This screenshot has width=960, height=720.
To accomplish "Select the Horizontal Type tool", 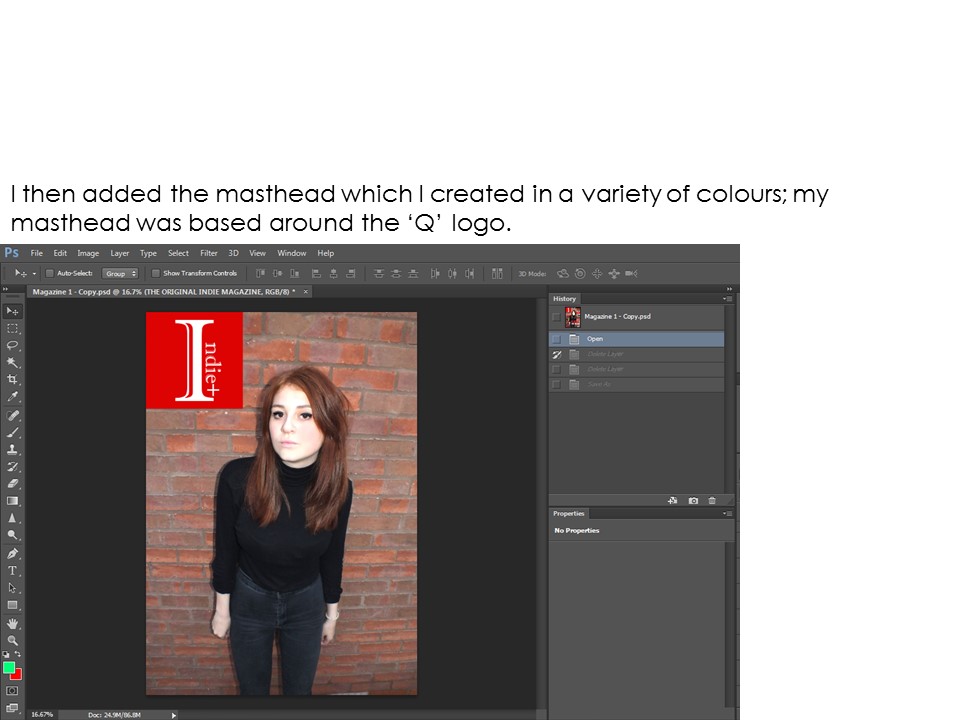I will (x=12, y=571).
